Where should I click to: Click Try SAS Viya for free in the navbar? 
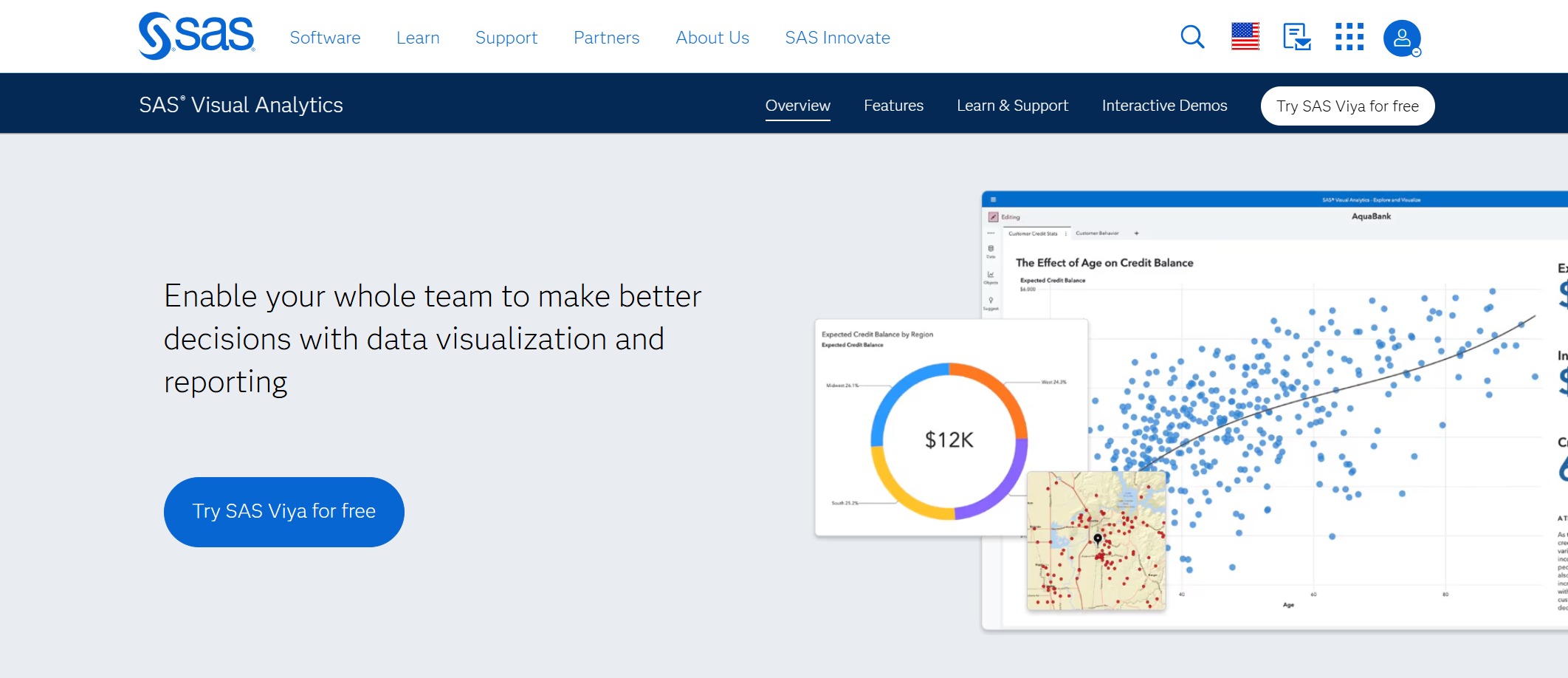click(x=1347, y=105)
